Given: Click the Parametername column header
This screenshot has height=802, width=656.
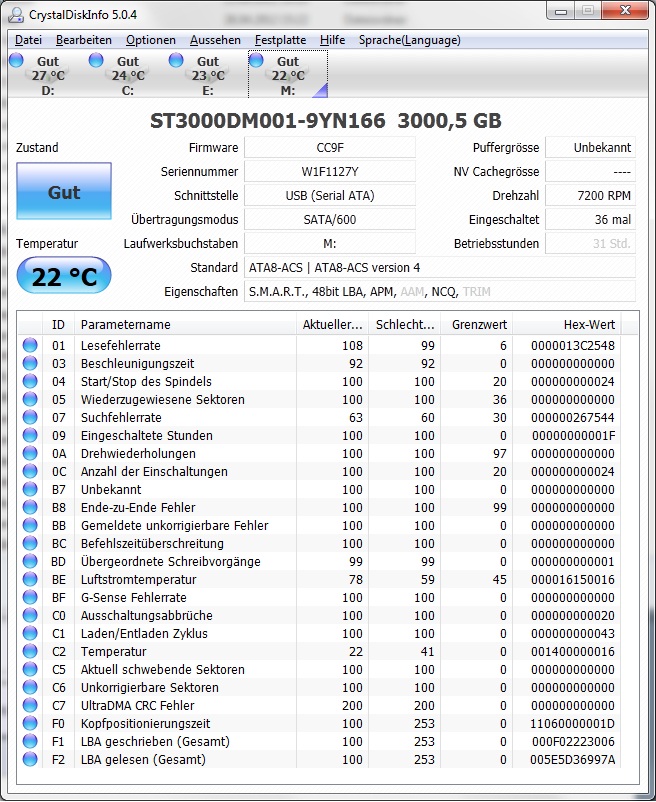Looking at the screenshot, I should click(185, 325).
